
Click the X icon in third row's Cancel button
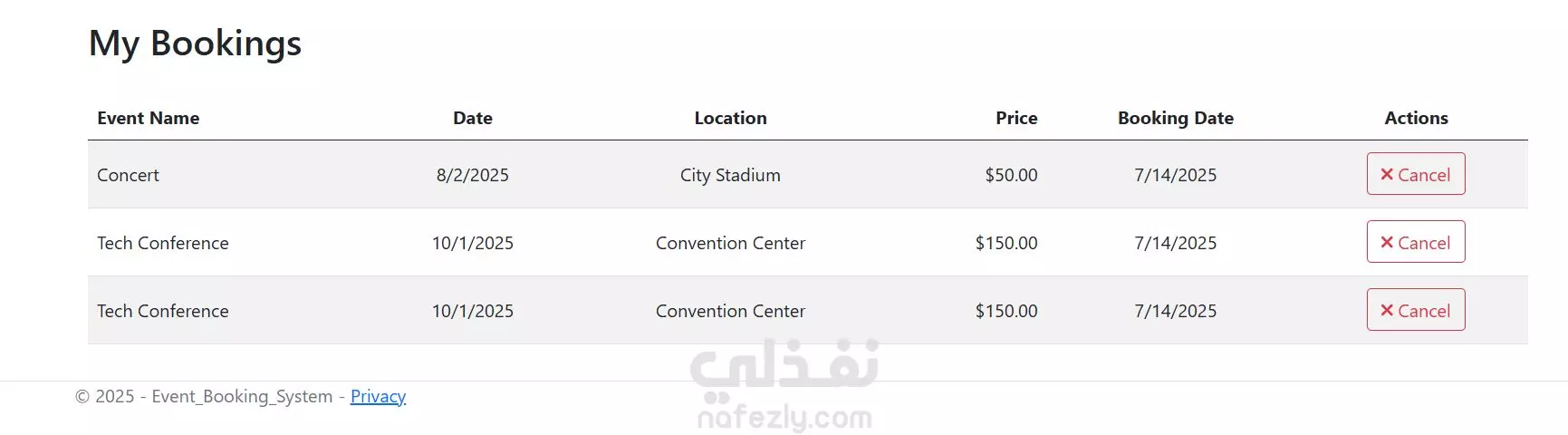pyautogui.click(x=1387, y=310)
